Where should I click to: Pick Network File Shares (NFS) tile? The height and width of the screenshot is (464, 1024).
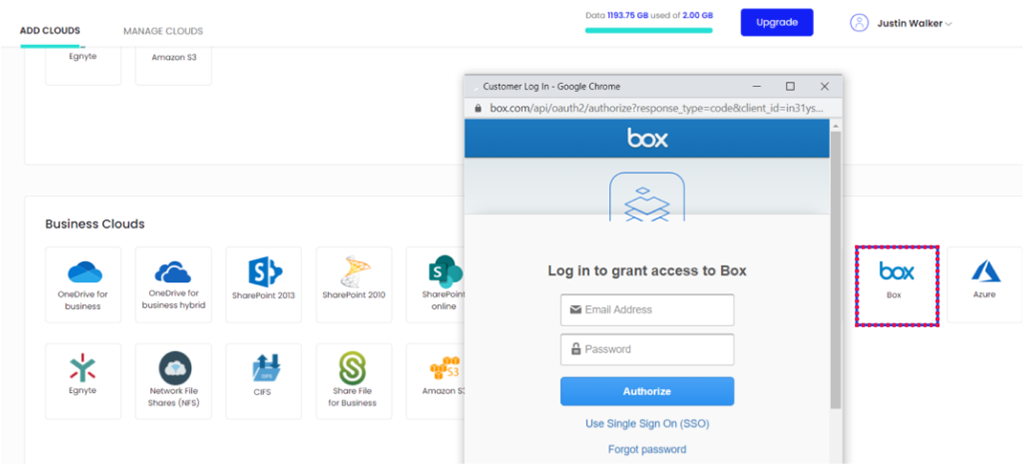point(173,381)
